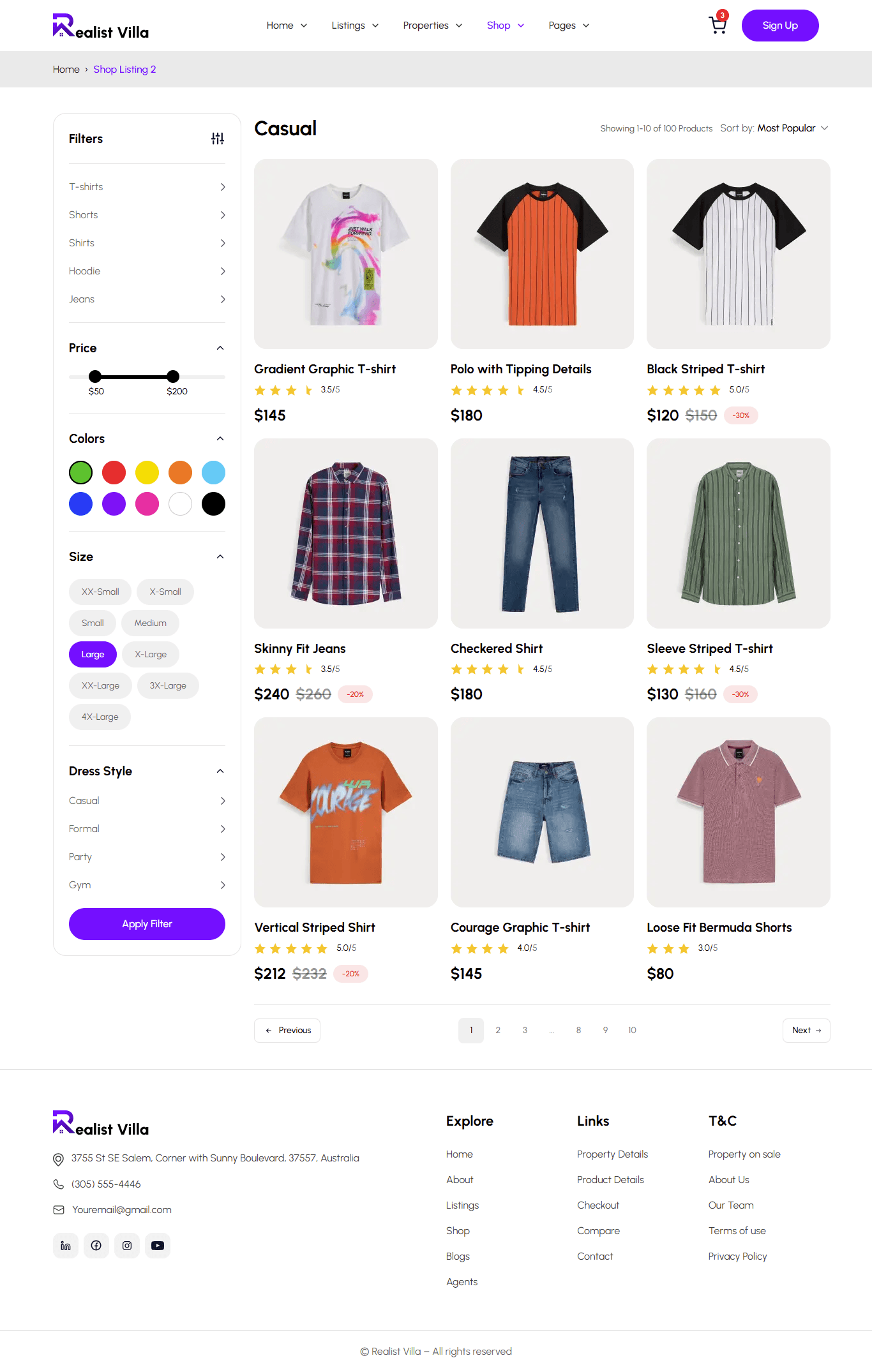The height and width of the screenshot is (1372, 872).
Task: Open the YouTube social icon
Action: point(158,1246)
